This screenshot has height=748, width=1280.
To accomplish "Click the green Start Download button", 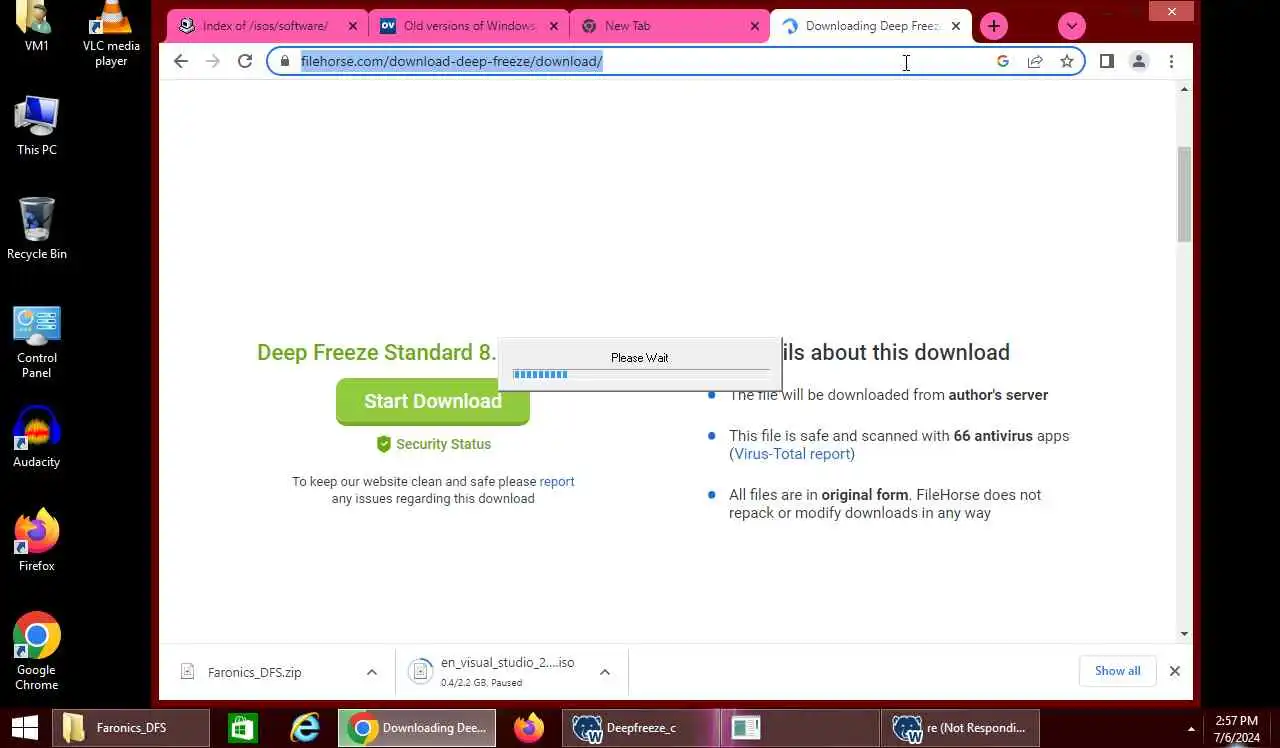I will pyautogui.click(x=433, y=401).
